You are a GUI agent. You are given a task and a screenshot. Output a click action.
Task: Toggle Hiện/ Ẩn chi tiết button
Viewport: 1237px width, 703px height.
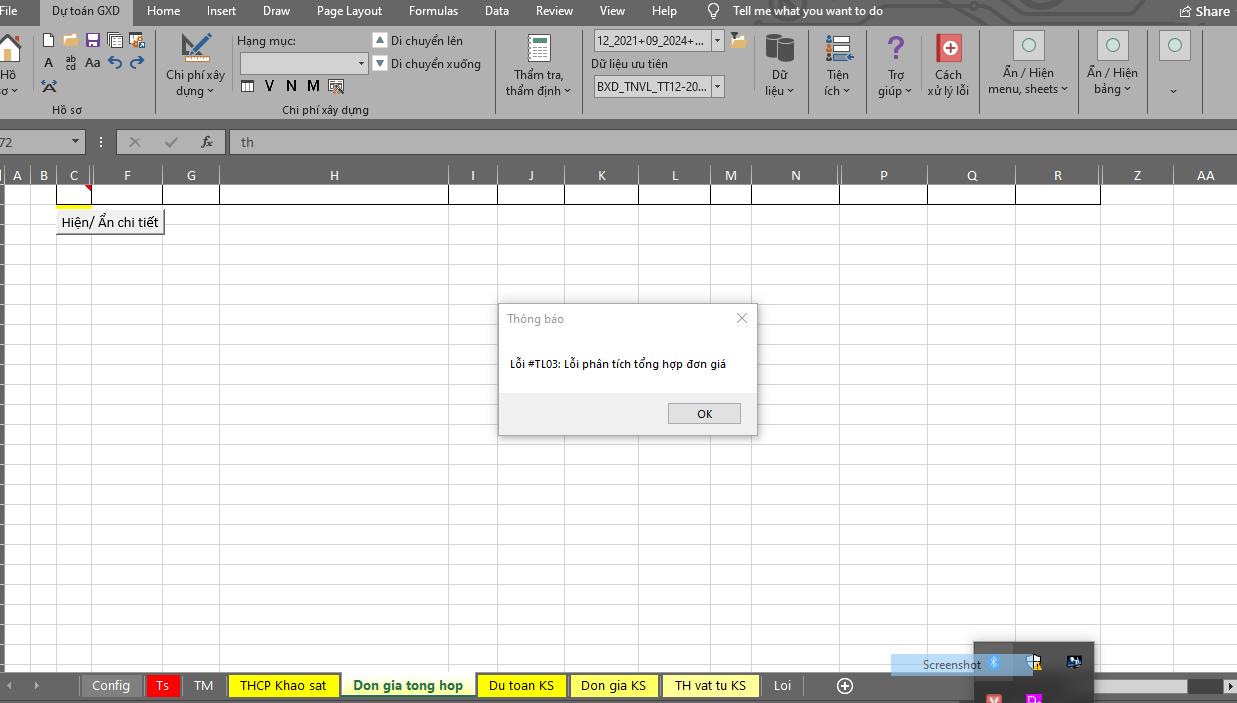tap(110, 222)
